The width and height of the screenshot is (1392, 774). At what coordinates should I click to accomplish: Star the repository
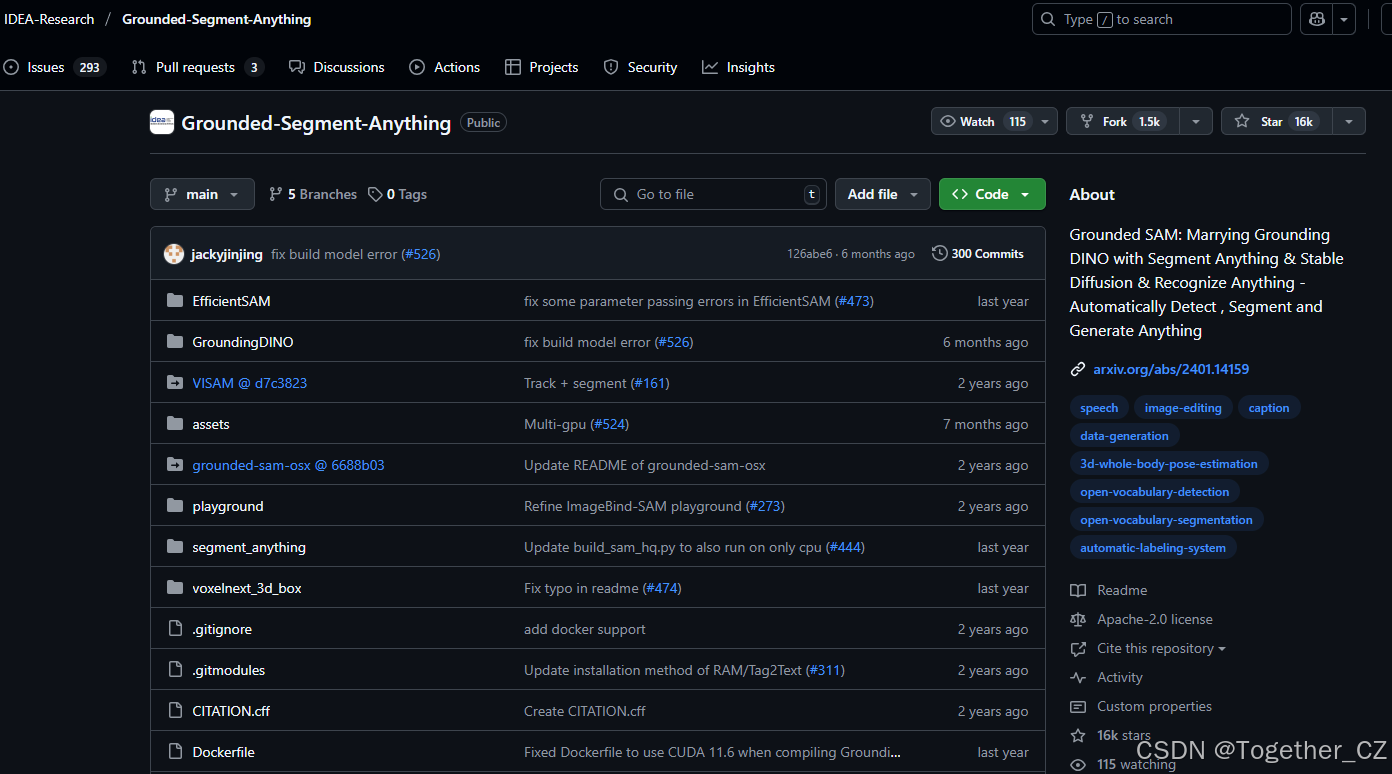(1276, 121)
